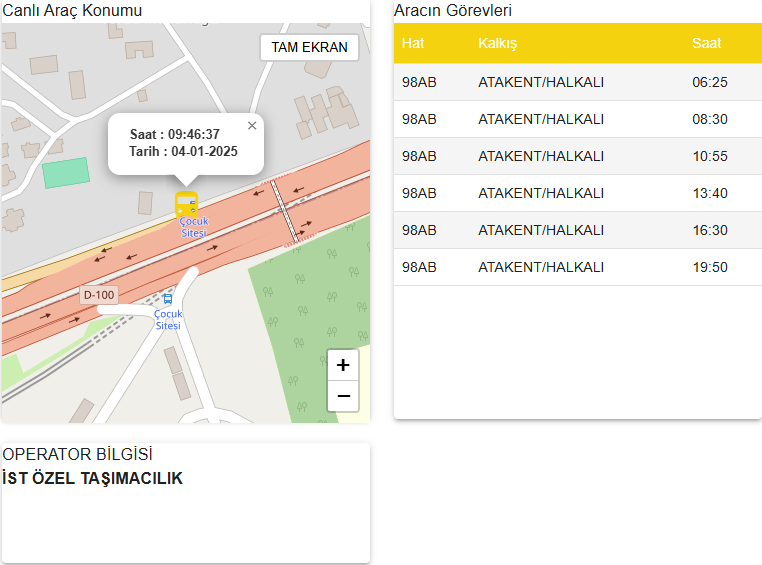This screenshot has width=762, height=565.
Task: Click the Hat column header
Action: tap(413, 44)
